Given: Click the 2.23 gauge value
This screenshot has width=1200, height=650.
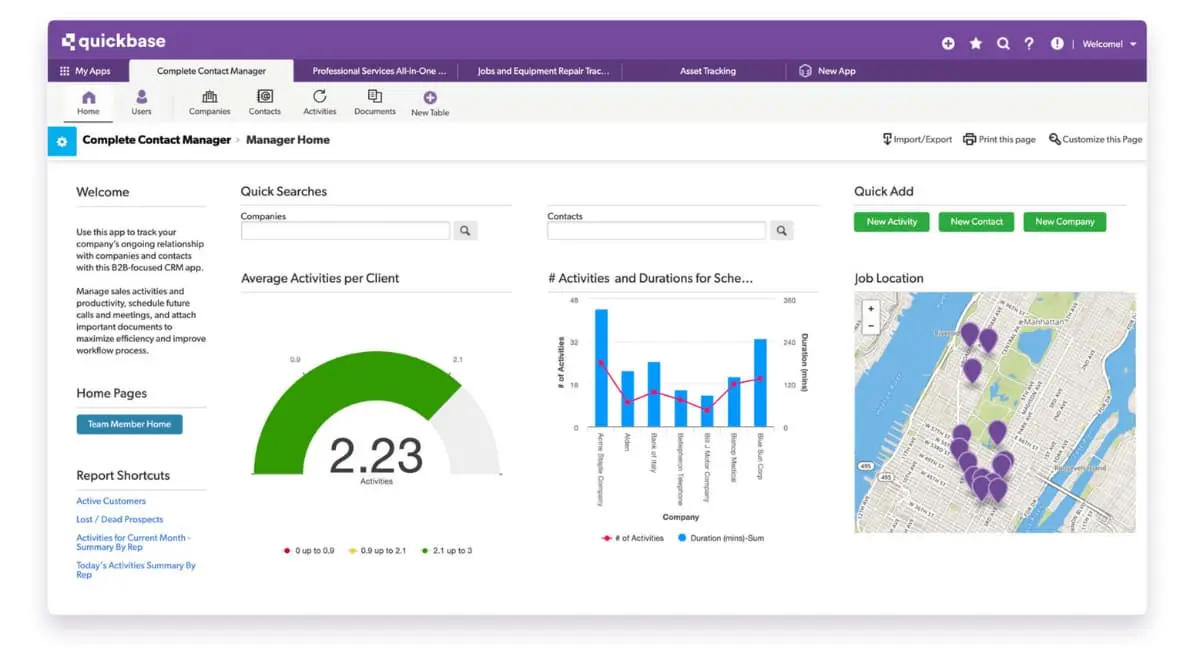Looking at the screenshot, I should click(x=376, y=456).
